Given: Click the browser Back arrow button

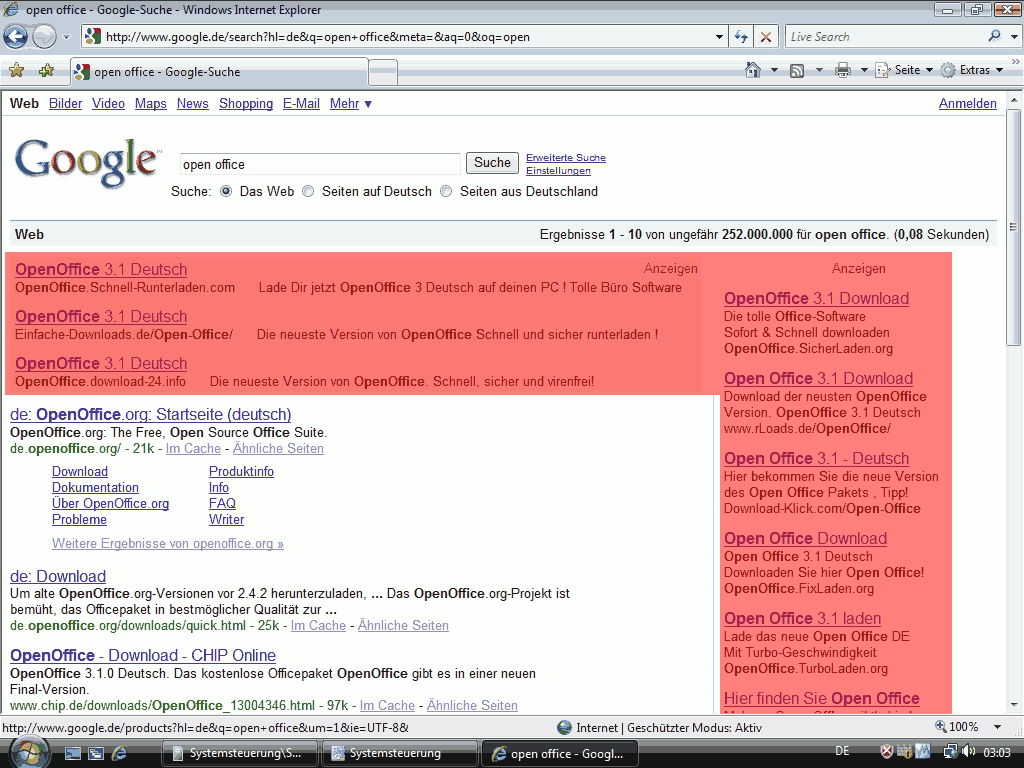Looking at the screenshot, I should coord(16,37).
